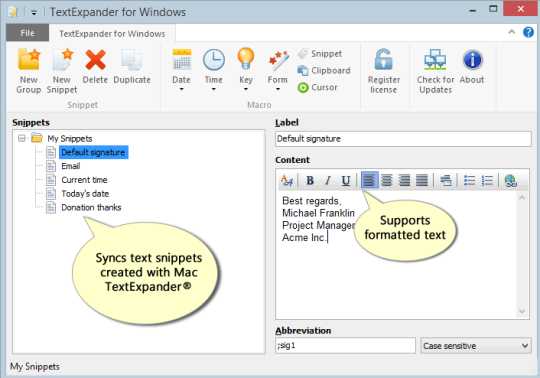Viewport: 540px width, 378px height.
Task: Toggle italic formatting
Action: pyautogui.click(x=328, y=180)
